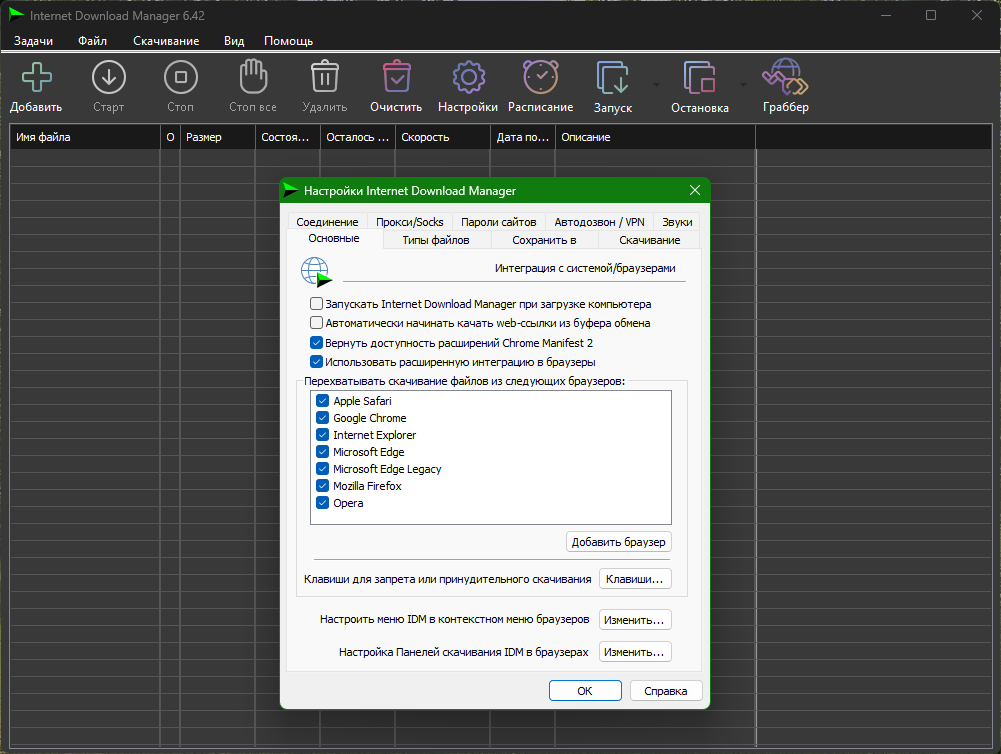Image resolution: width=1001 pixels, height=754 pixels.
Task: Switch to the Скачивание settings tab
Action: click(650, 240)
